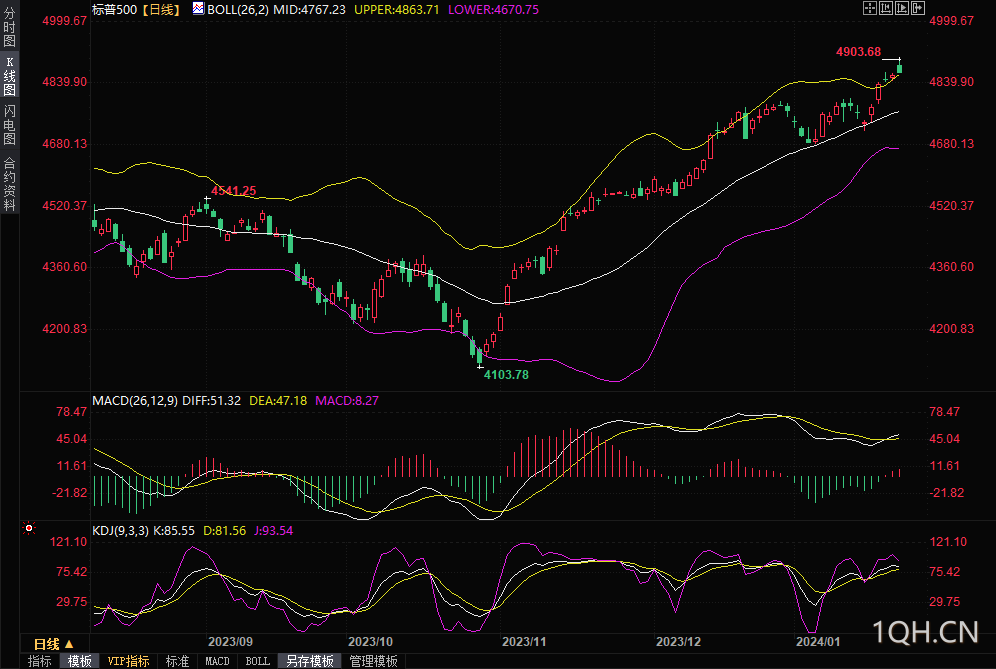
Task: Click the second chart layout icon at top-right
Action: click(x=886, y=8)
